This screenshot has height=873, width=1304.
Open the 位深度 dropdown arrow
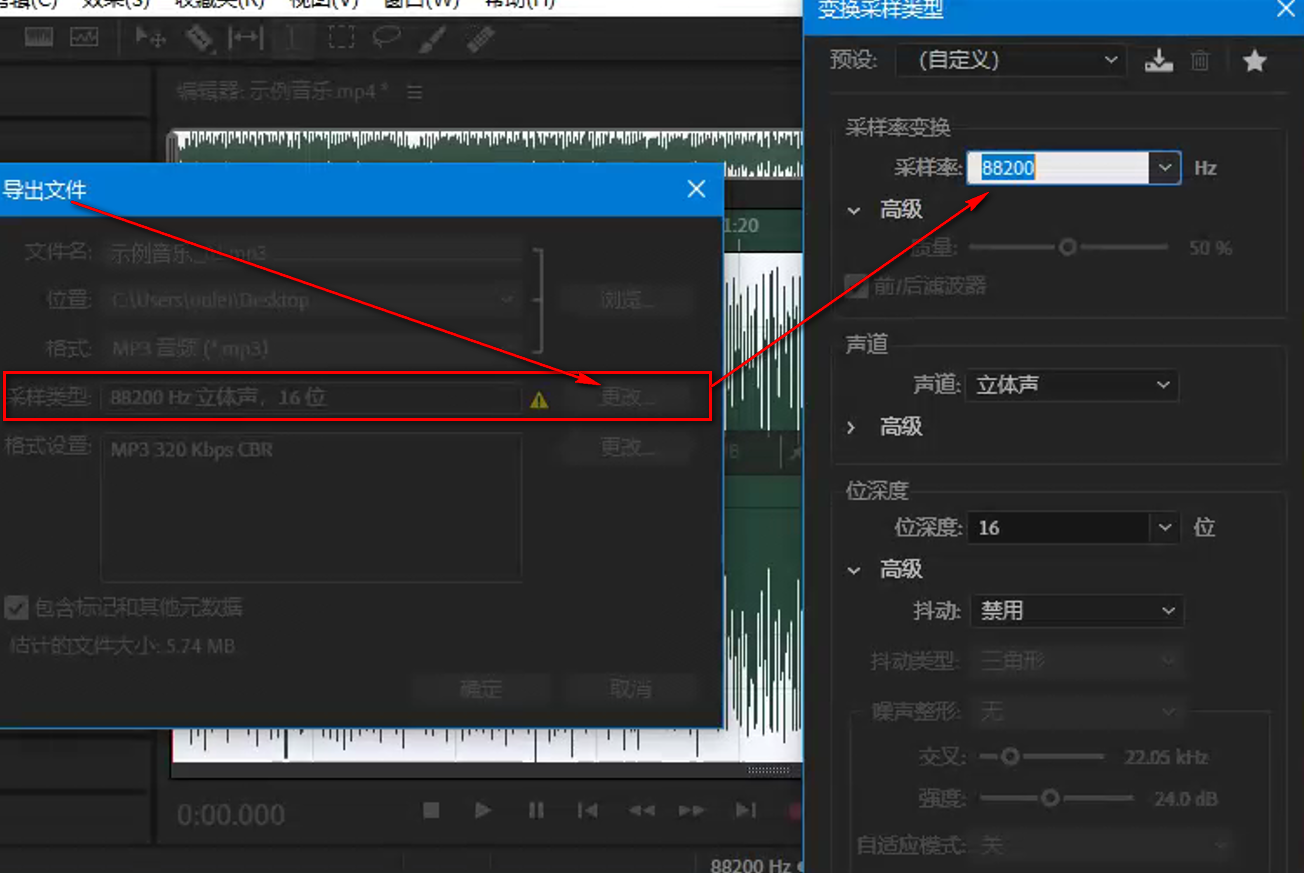pos(1165,527)
